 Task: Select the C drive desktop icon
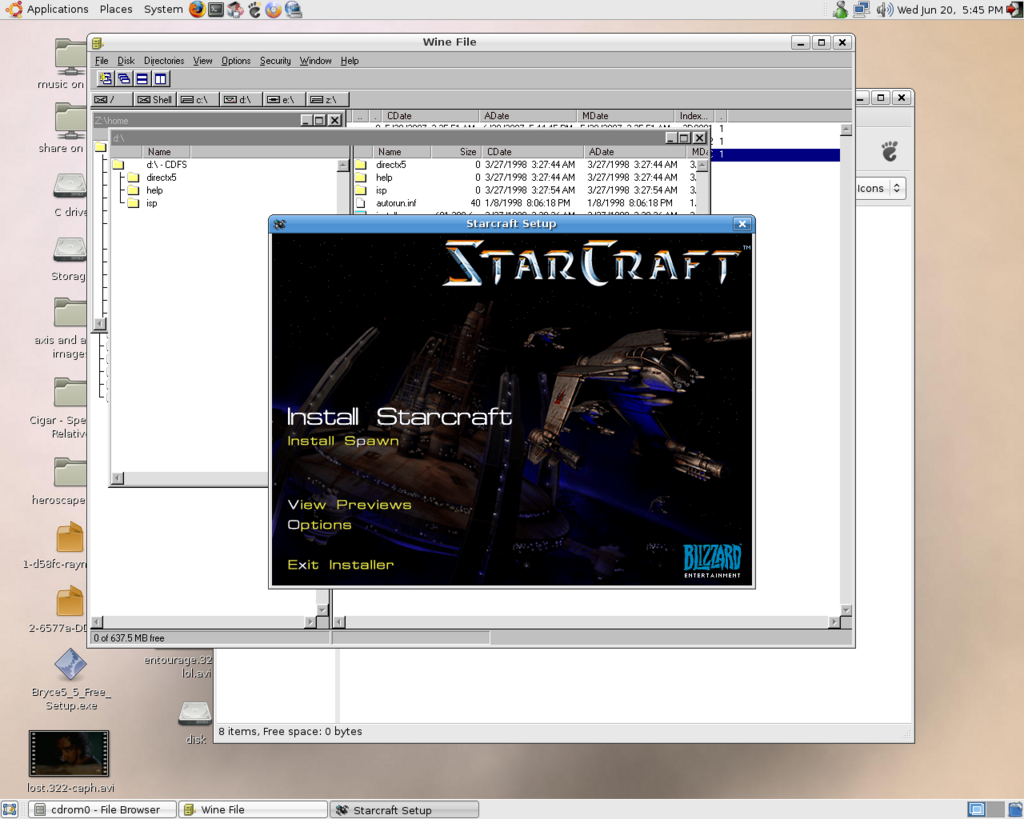coord(70,185)
